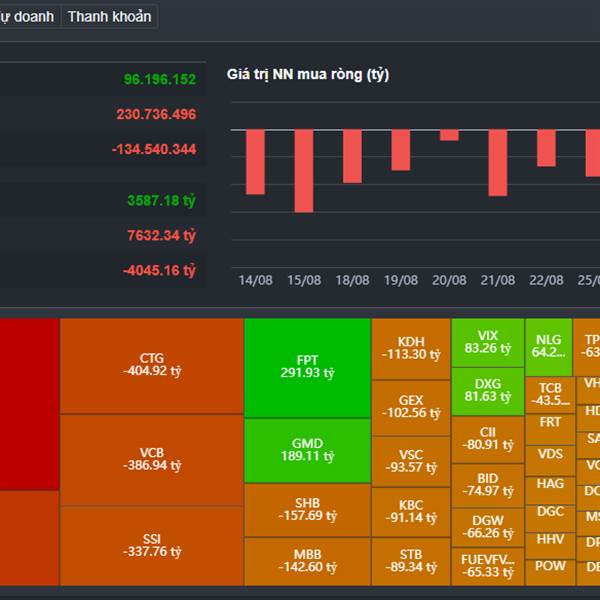
Task: Click the STB -89.34 tỷ cell
Action: point(411,562)
